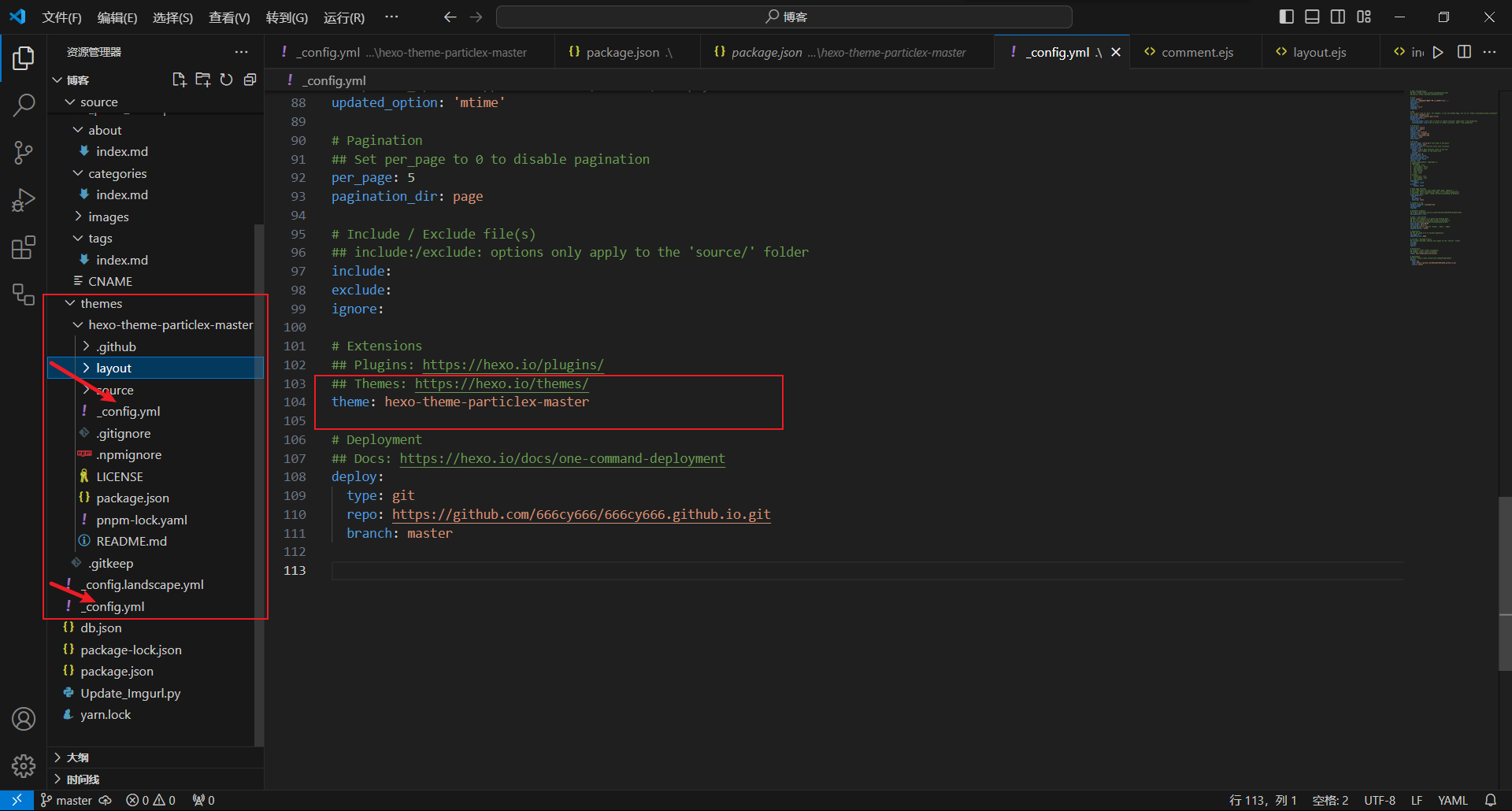Open the hexo.io/plugins link
The height and width of the screenshot is (811, 1512).
(513, 365)
